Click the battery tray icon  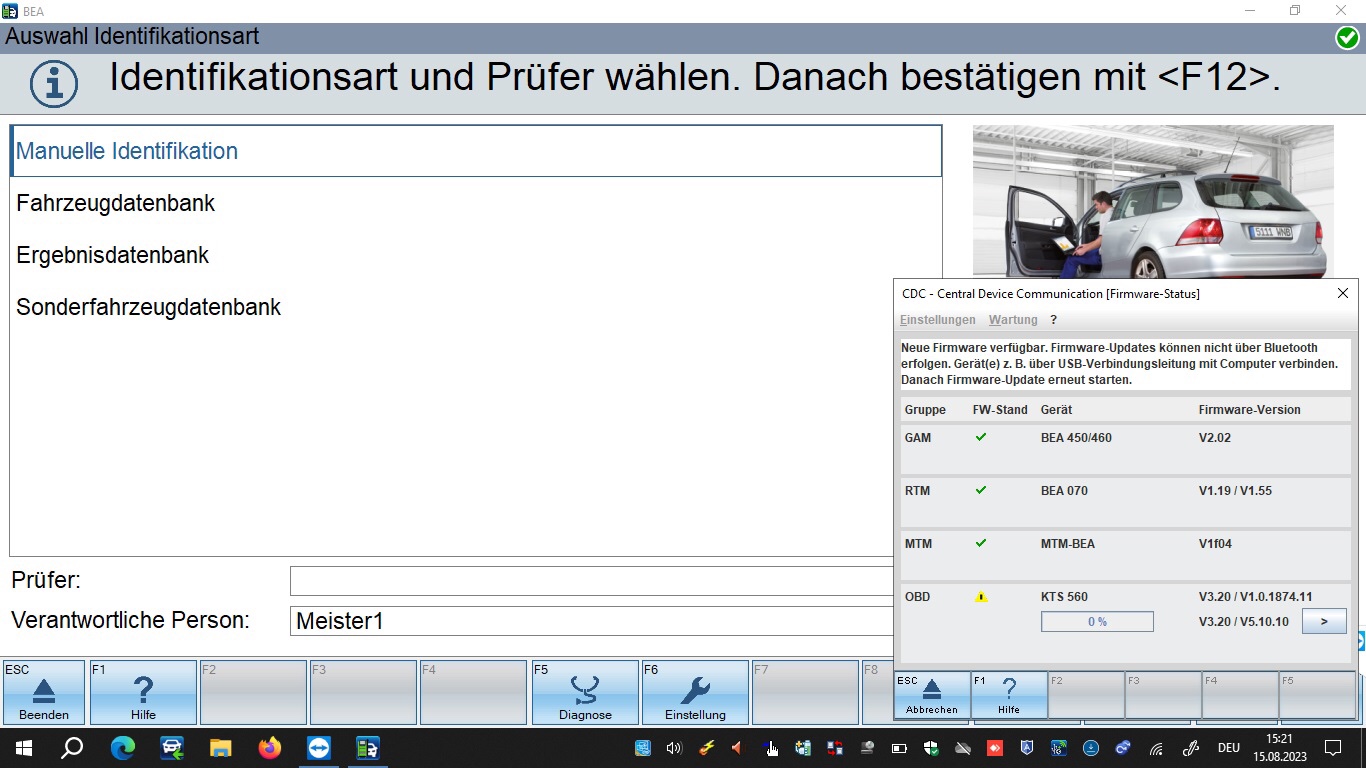[x=899, y=747]
